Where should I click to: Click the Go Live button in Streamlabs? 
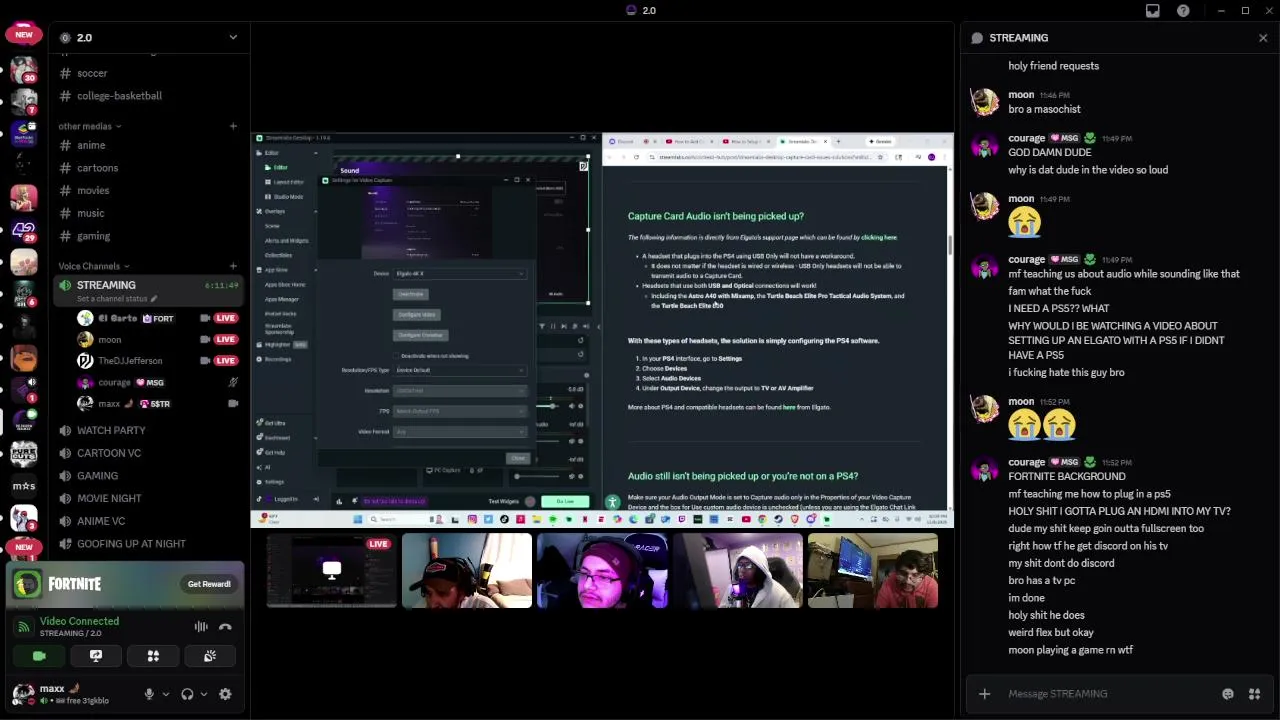565,501
